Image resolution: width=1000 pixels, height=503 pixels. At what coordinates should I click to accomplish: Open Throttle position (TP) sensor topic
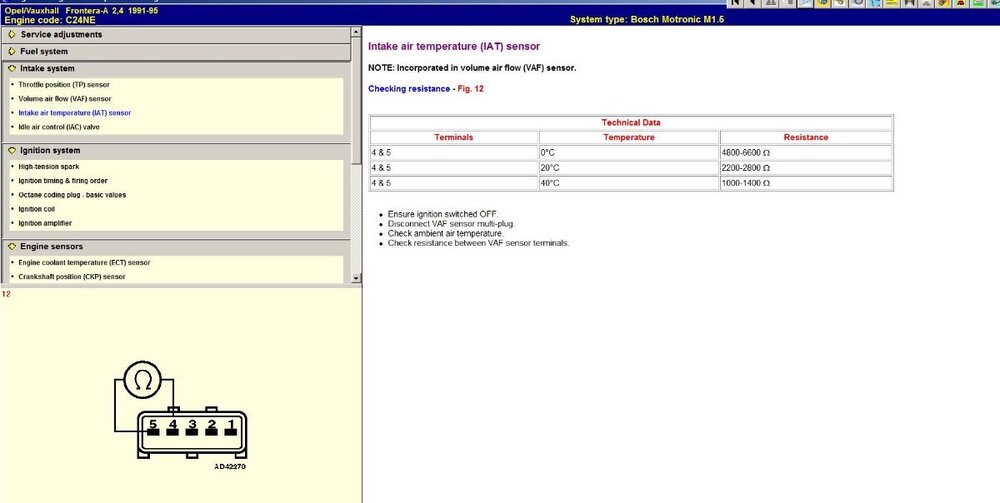click(x=64, y=85)
